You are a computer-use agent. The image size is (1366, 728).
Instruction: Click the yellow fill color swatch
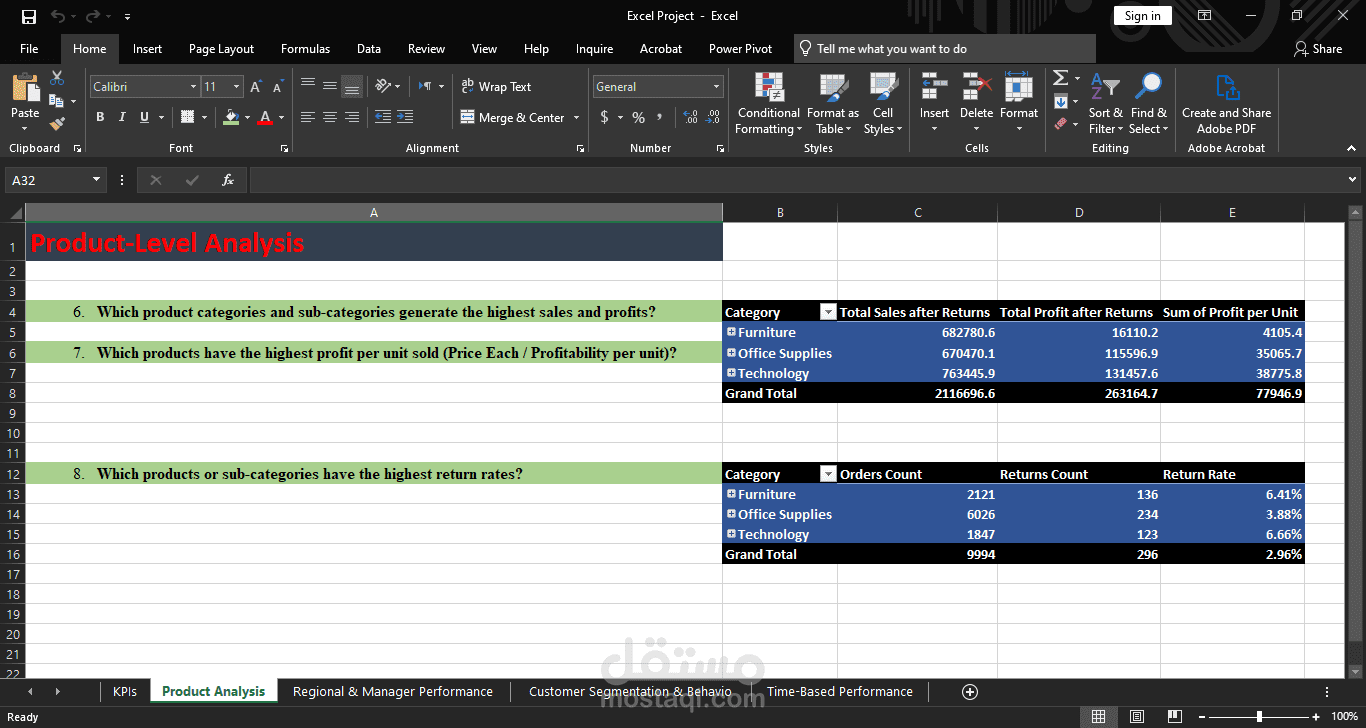click(231, 117)
